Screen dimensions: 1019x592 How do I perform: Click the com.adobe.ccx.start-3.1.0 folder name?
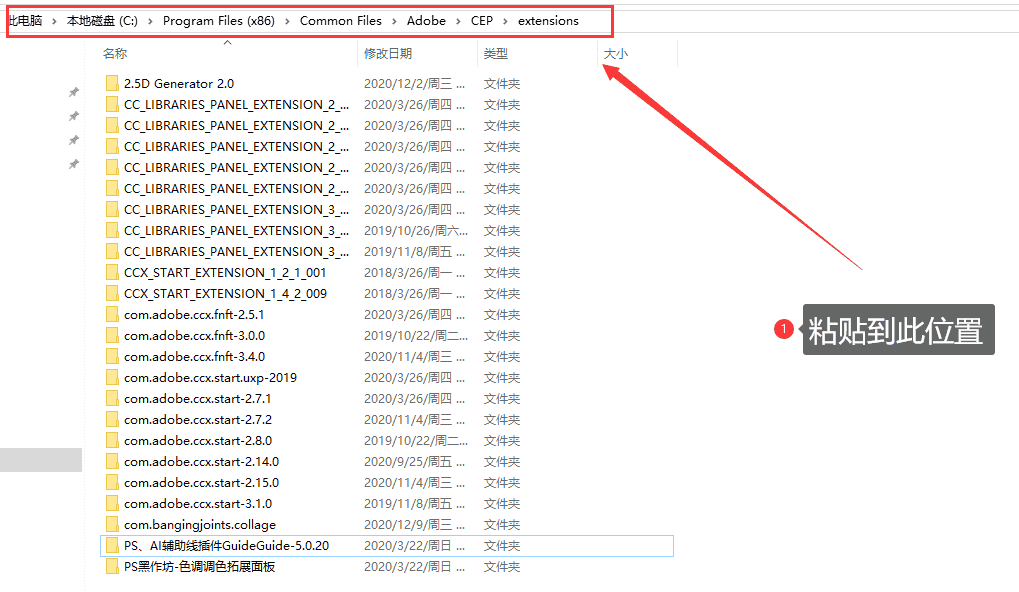coord(198,504)
